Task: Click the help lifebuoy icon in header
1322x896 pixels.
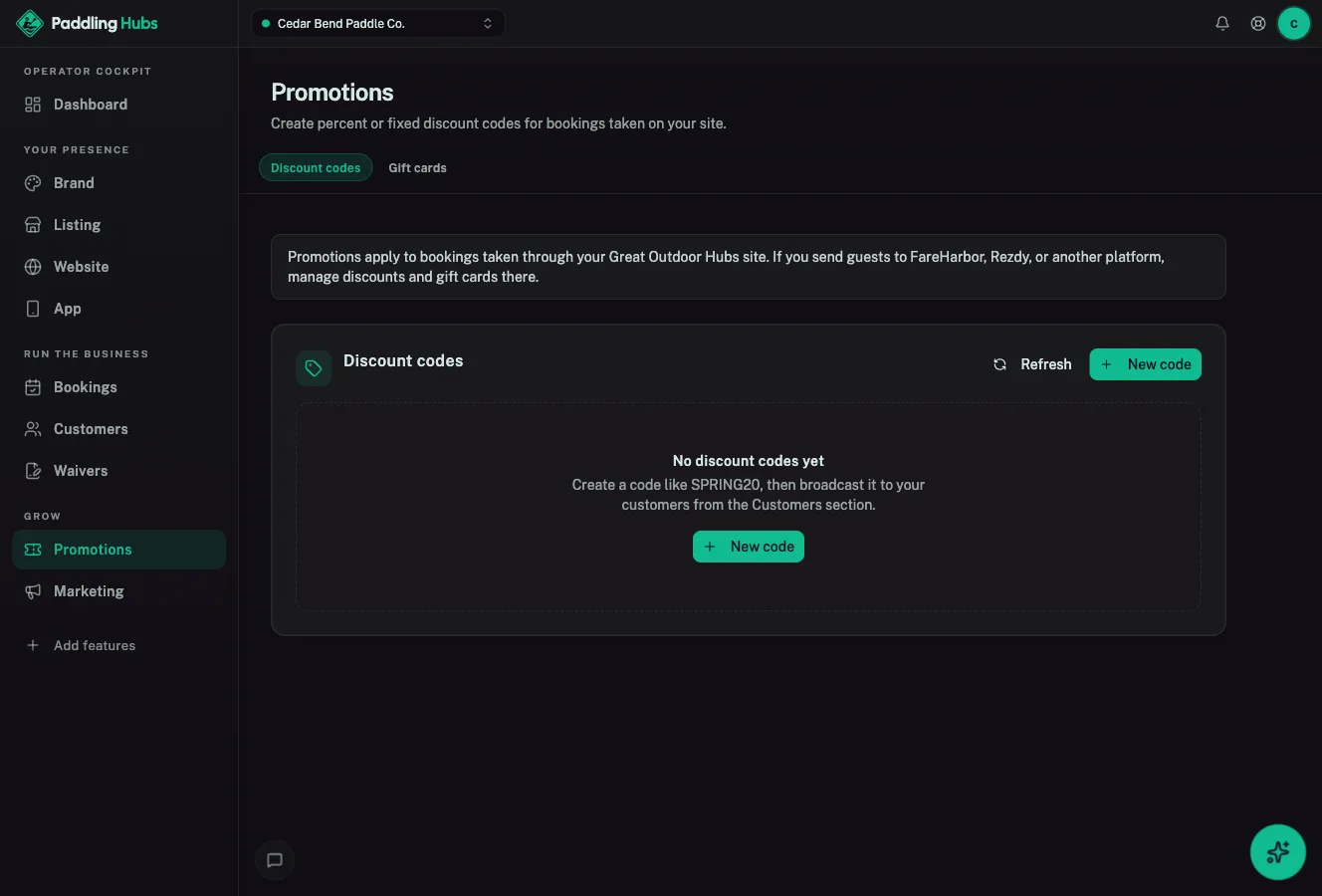Action: point(1258,23)
